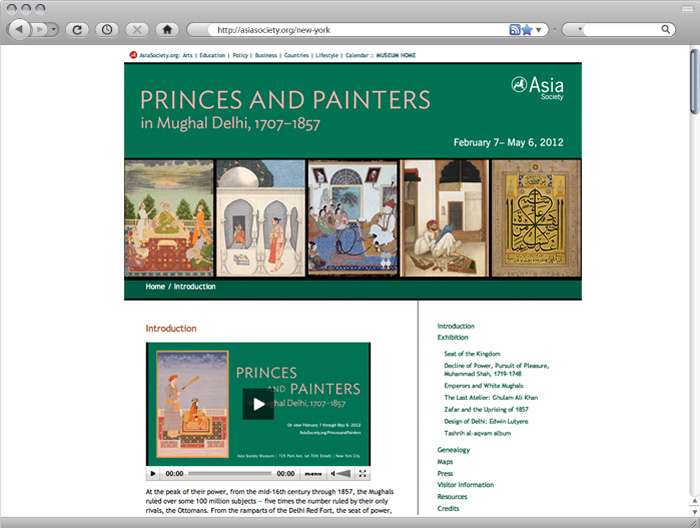700x528 pixels.
Task: Open the Press sidebar link
Action: [445, 473]
